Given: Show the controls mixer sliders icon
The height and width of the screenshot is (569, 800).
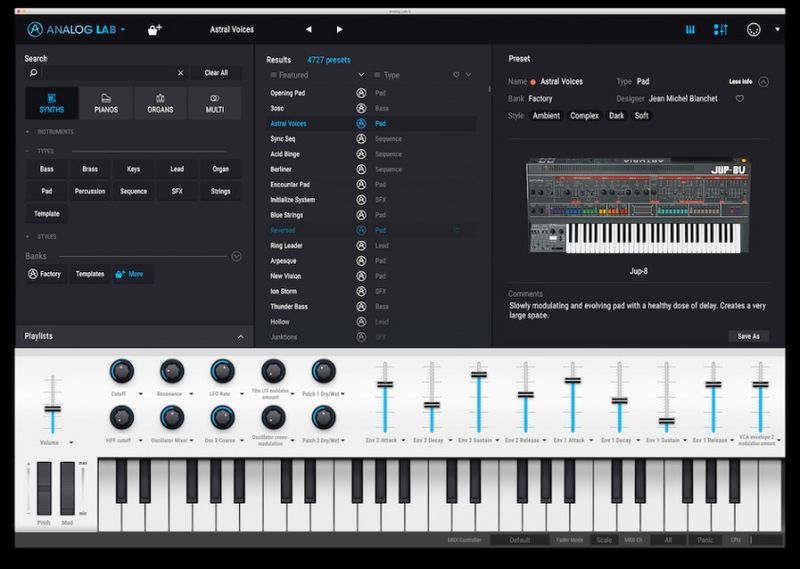Looking at the screenshot, I should pyautogui.click(x=720, y=30).
